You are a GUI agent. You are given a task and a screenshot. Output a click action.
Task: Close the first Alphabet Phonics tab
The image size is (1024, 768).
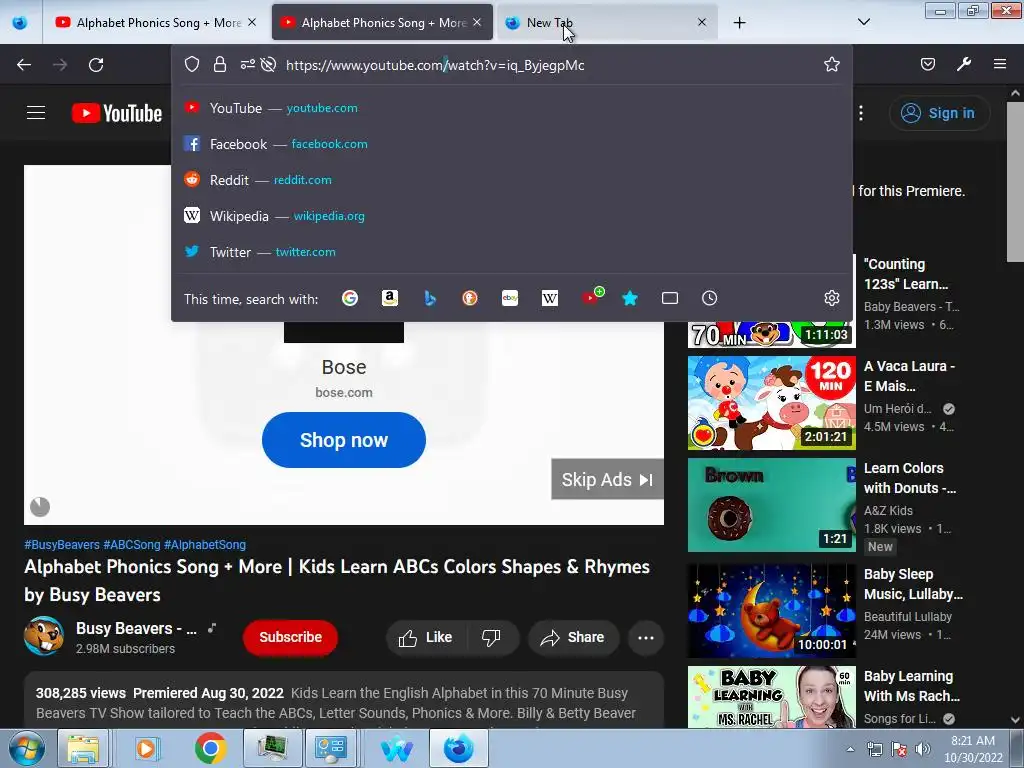[x=252, y=22]
